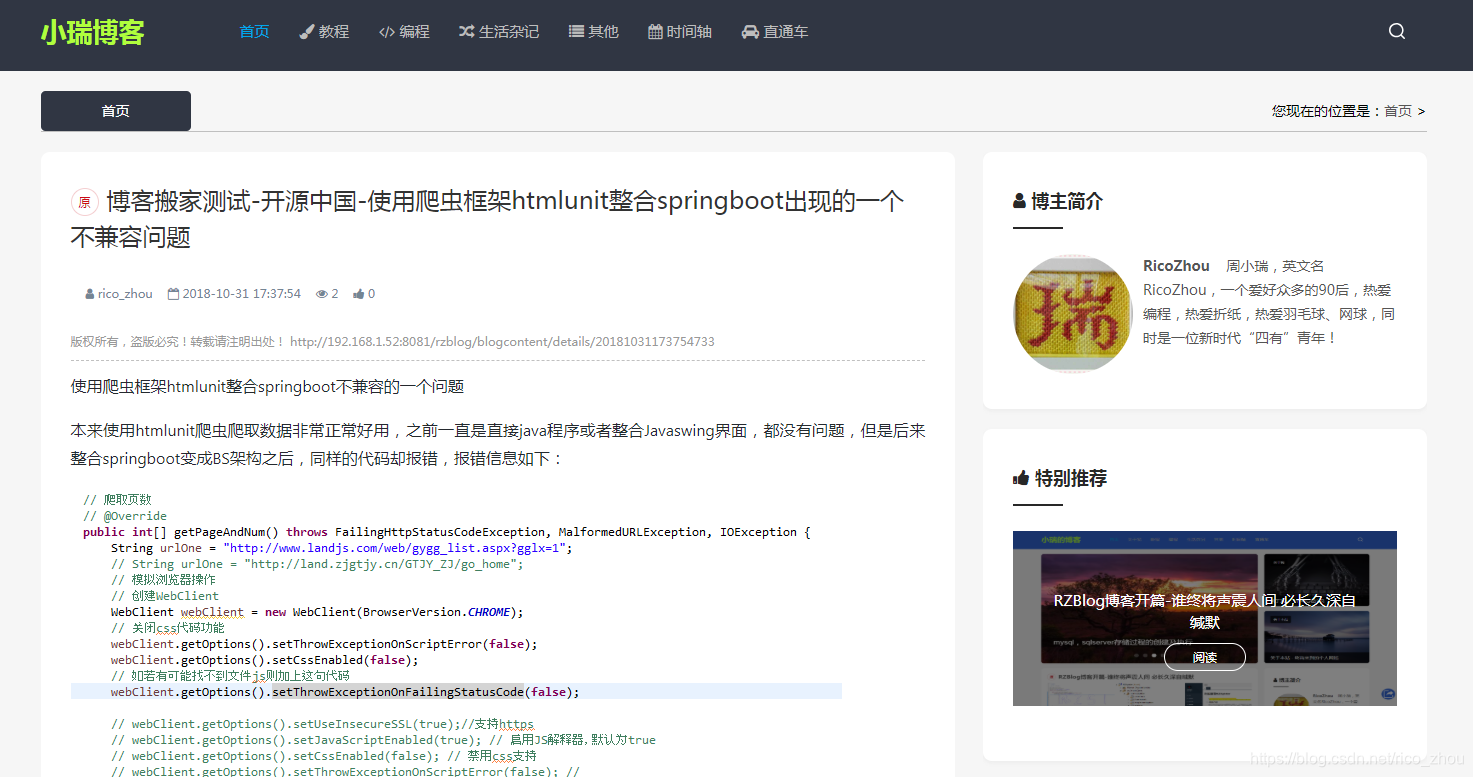Image resolution: width=1473 pixels, height=777 pixels.
Task: Click the getPageAndNum method declaration line
Action: 446,532
